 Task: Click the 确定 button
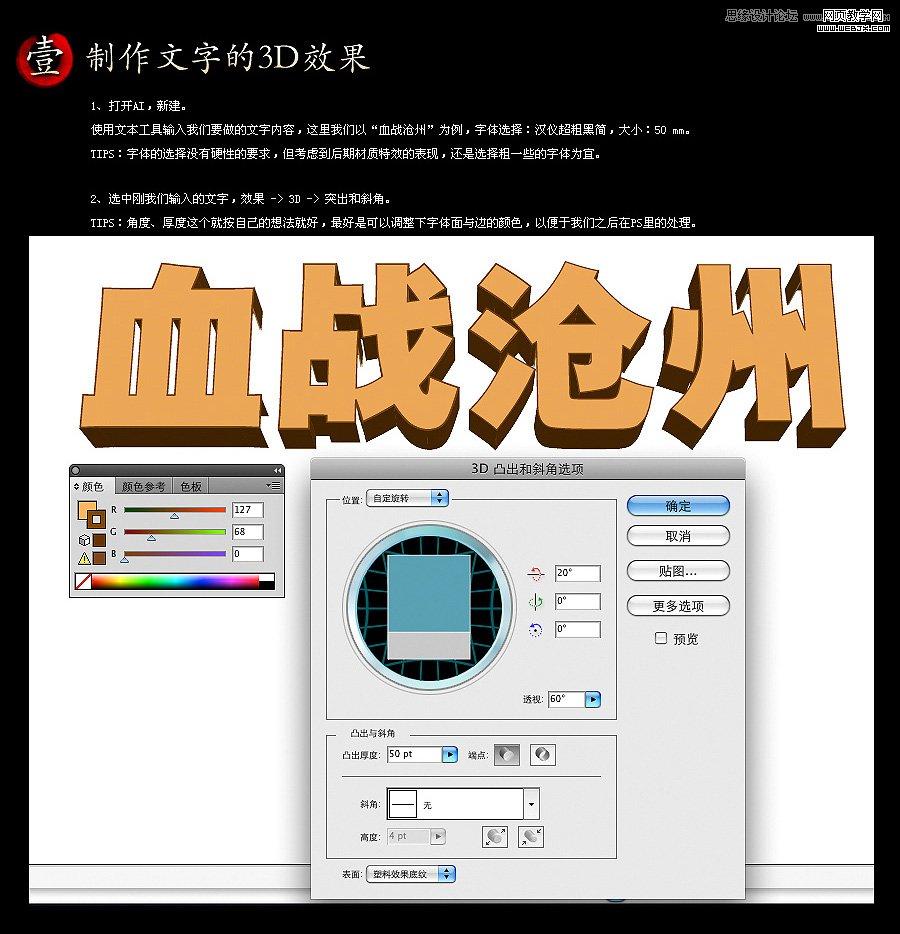[678, 506]
